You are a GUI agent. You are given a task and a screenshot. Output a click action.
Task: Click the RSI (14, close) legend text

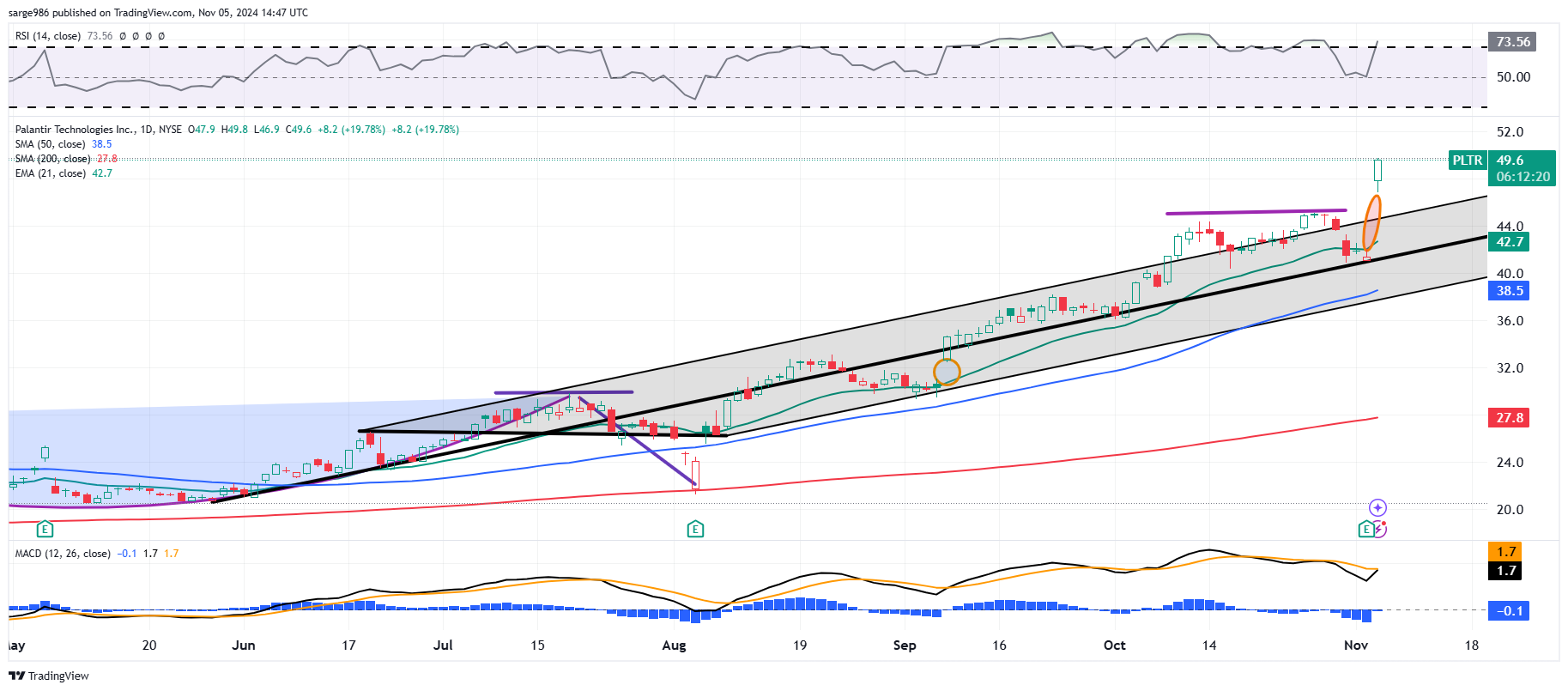pyautogui.click(x=48, y=36)
